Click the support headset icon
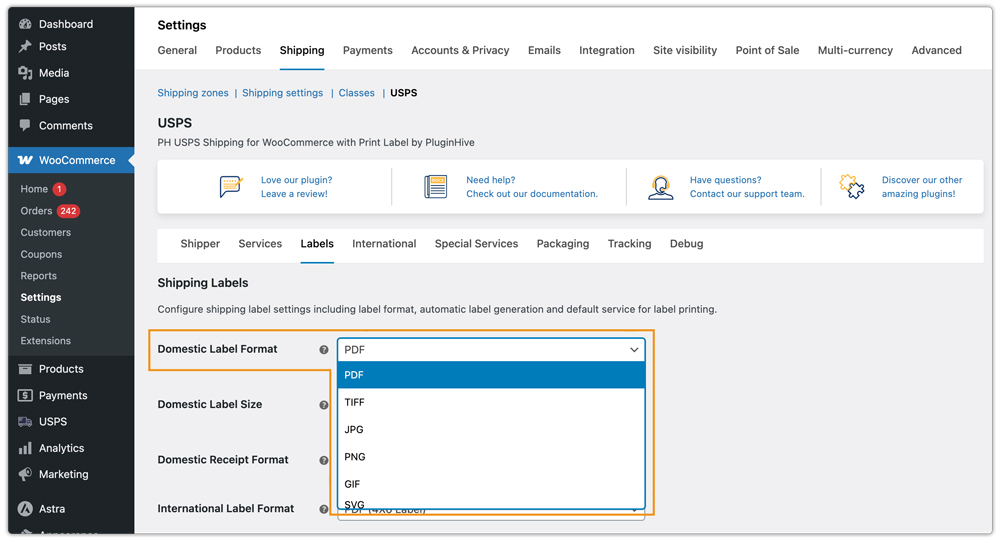The image size is (1000, 542). click(x=661, y=187)
